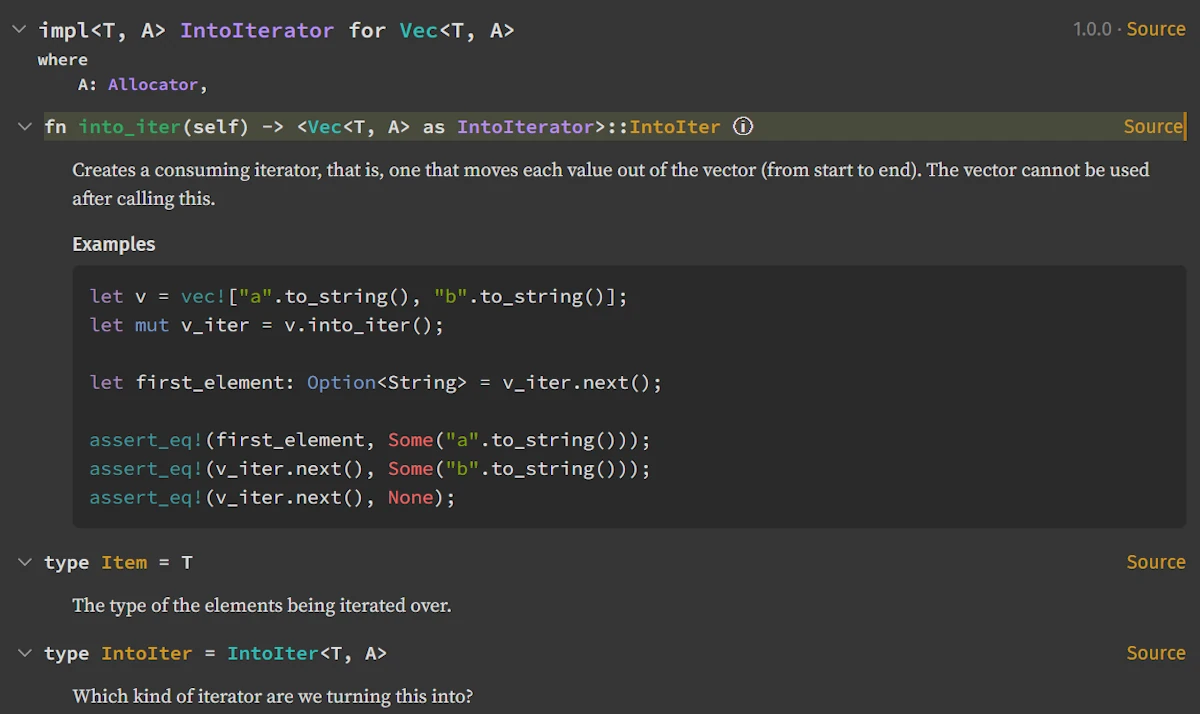The height and width of the screenshot is (714, 1200).
Task: Click the orange IntoIter associated type name
Action: click(x=146, y=653)
